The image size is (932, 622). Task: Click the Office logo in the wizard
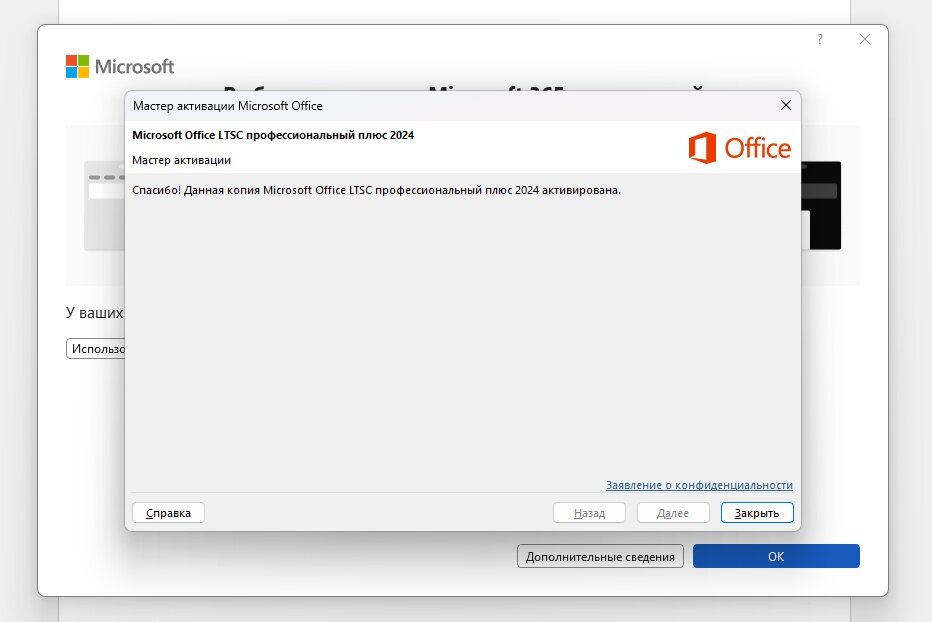739,147
